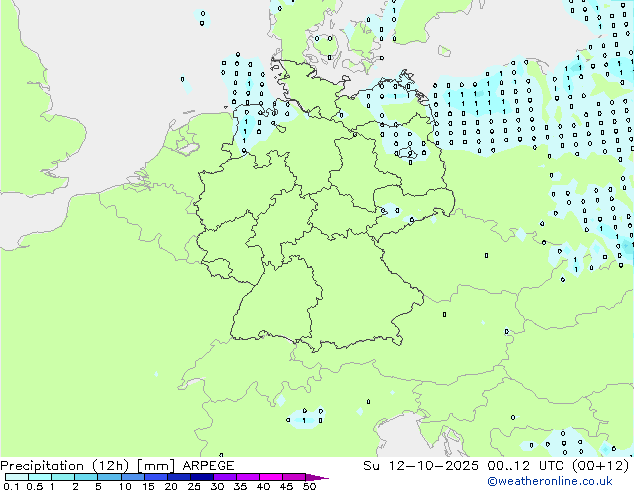This screenshot has height=490, width=634.
Task: Click the '30' legend label
Action: [x=217, y=486]
